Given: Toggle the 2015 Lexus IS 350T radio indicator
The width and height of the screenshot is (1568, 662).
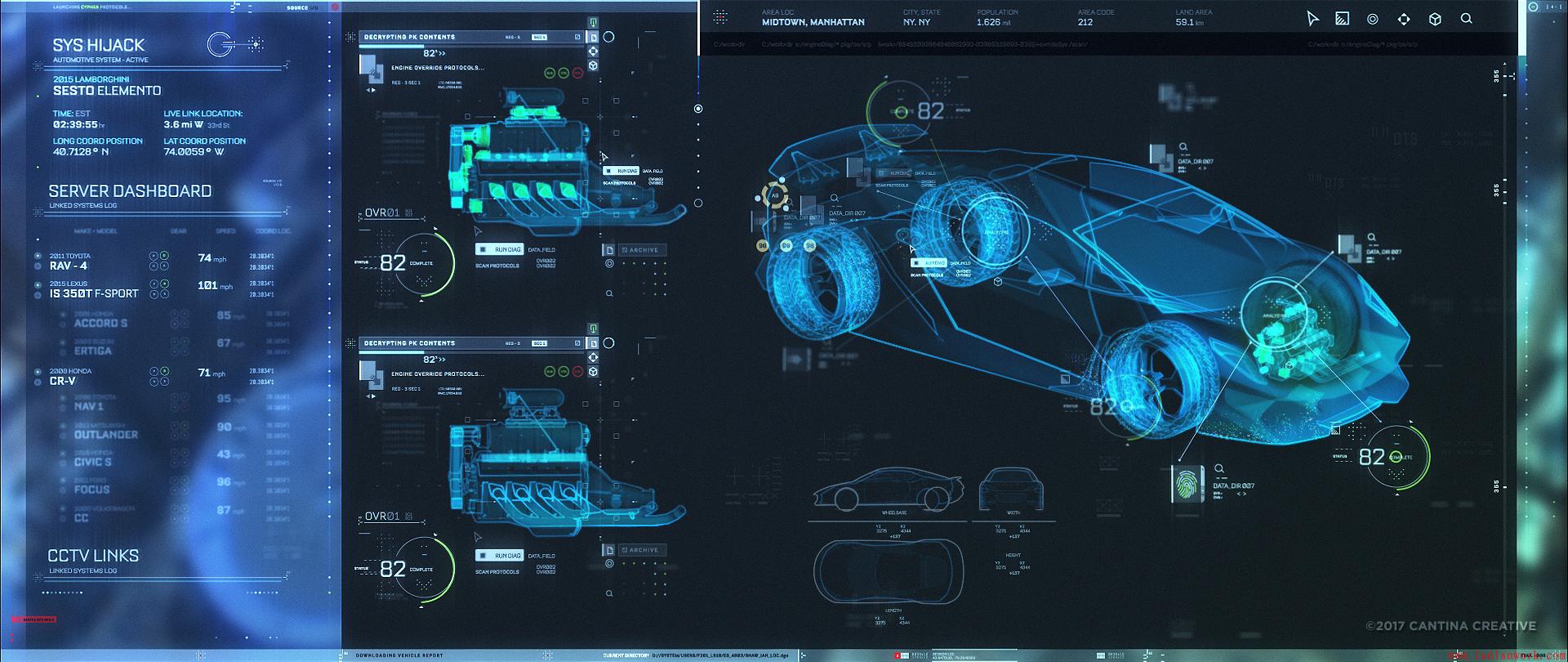Looking at the screenshot, I should pos(38,284).
